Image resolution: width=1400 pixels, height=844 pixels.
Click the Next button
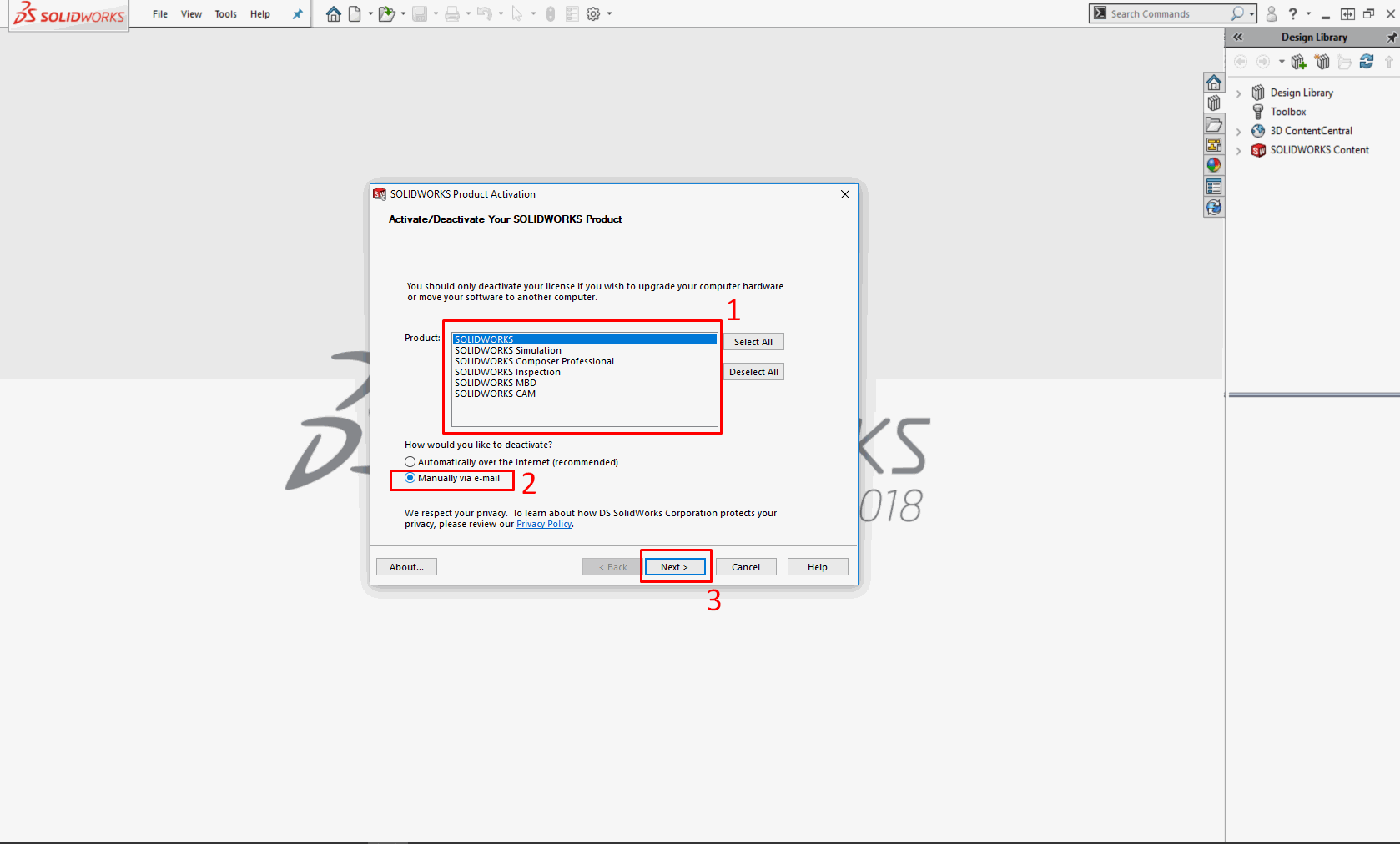tap(674, 567)
